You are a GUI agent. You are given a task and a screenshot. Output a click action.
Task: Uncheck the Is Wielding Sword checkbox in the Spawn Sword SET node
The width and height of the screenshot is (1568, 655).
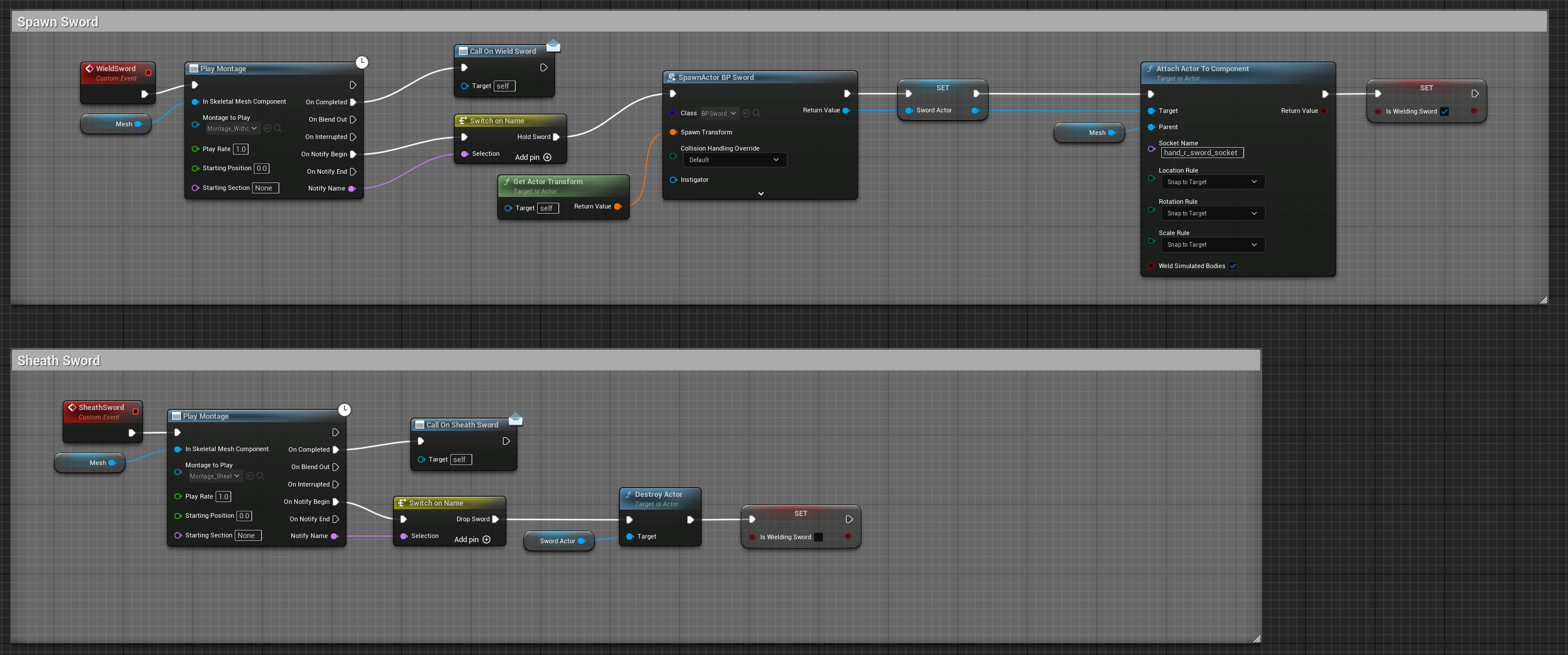[x=1445, y=111]
